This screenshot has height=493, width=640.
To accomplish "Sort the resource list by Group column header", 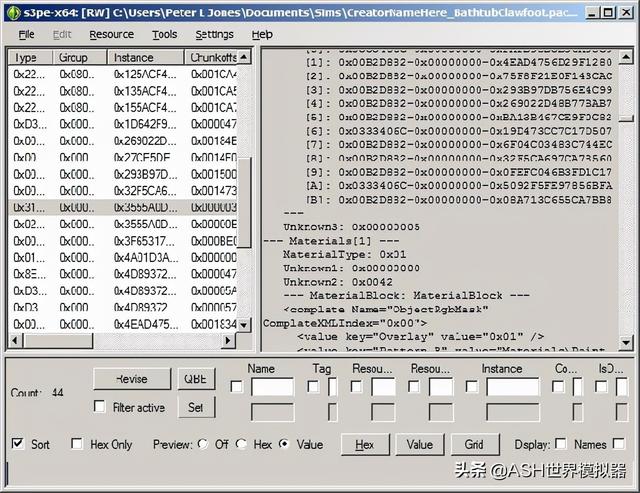I will point(80,58).
